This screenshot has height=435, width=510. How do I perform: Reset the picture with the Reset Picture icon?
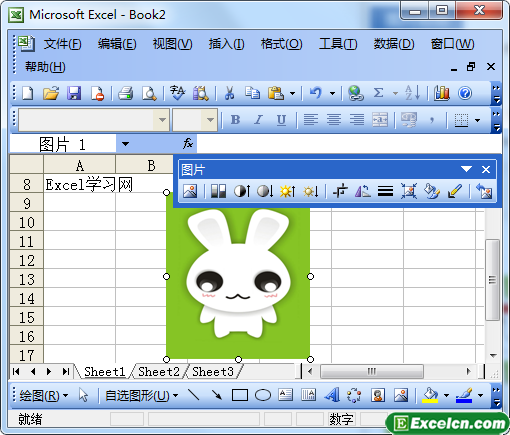tap(484, 191)
